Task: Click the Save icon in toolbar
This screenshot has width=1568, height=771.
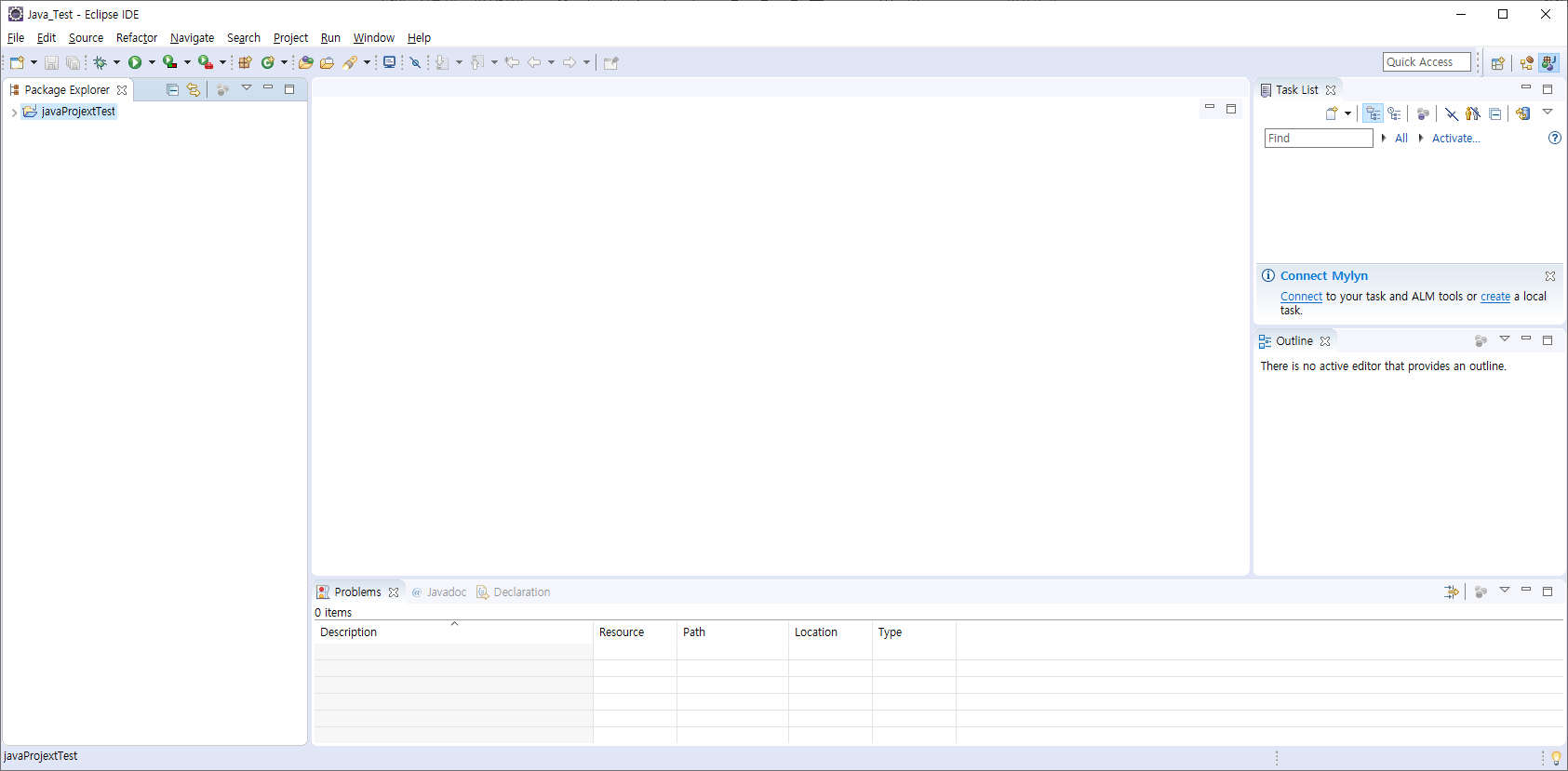Action: point(51,62)
